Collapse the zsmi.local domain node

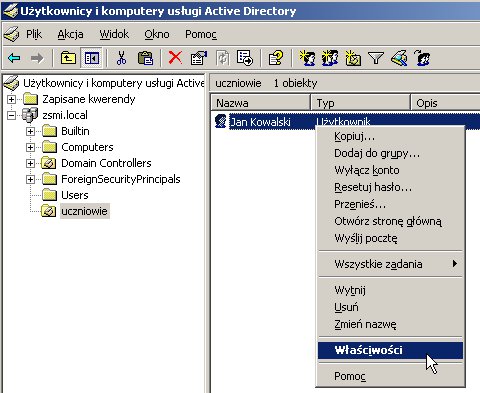(11, 115)
